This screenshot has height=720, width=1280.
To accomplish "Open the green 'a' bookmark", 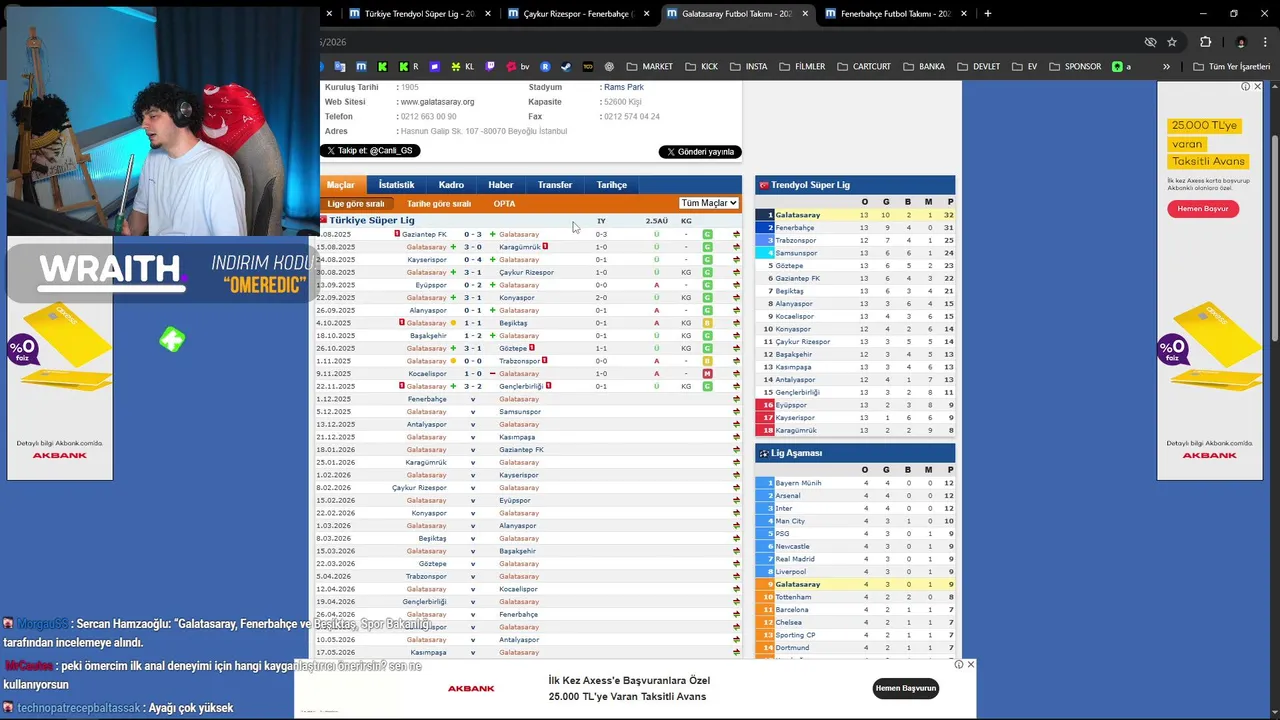I will click(1122, 67).
